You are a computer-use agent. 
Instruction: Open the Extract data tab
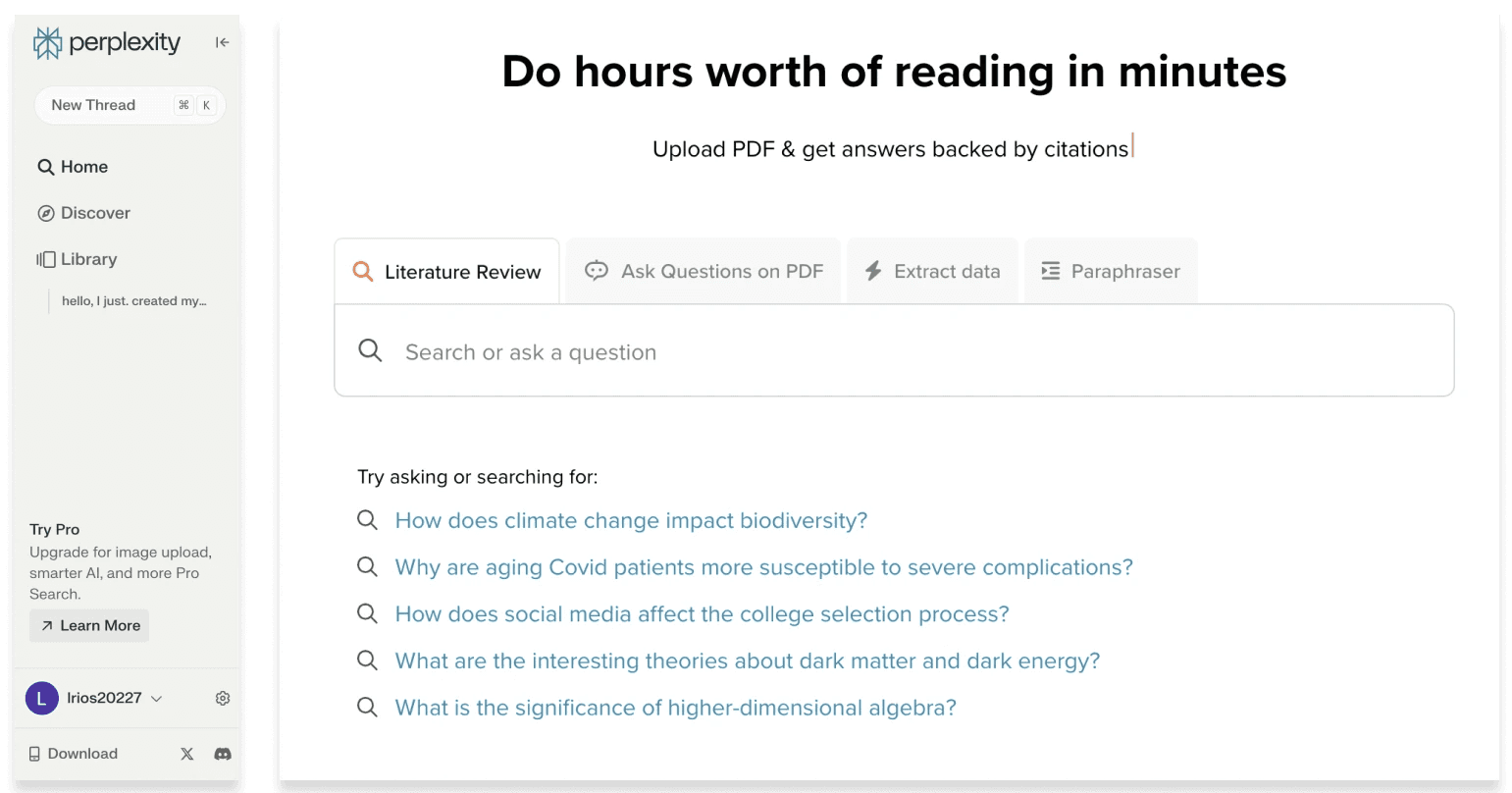tap(932, 271)
